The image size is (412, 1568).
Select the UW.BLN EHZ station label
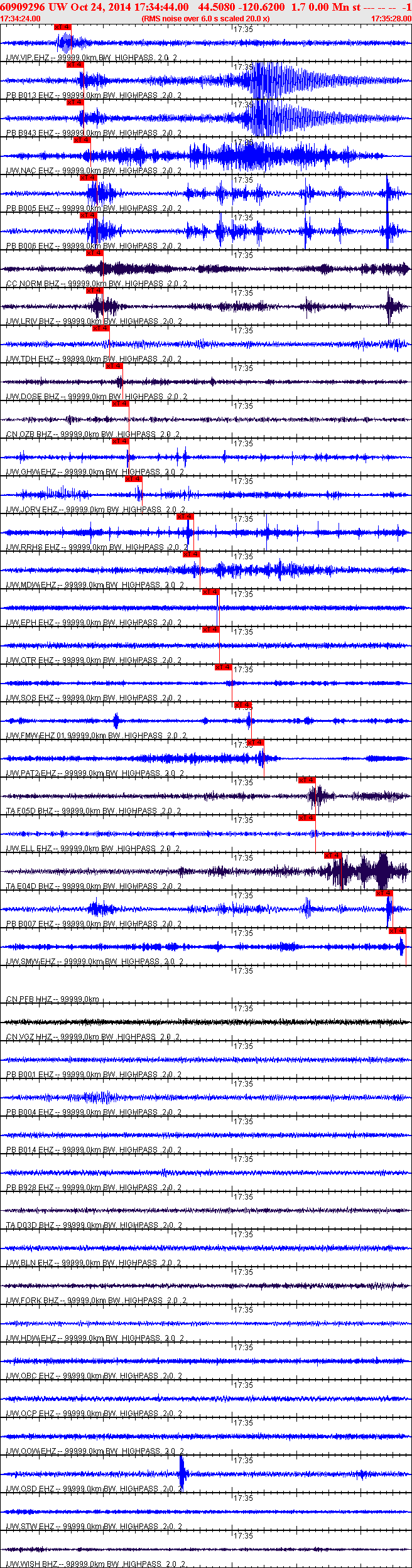point(93,1263)
